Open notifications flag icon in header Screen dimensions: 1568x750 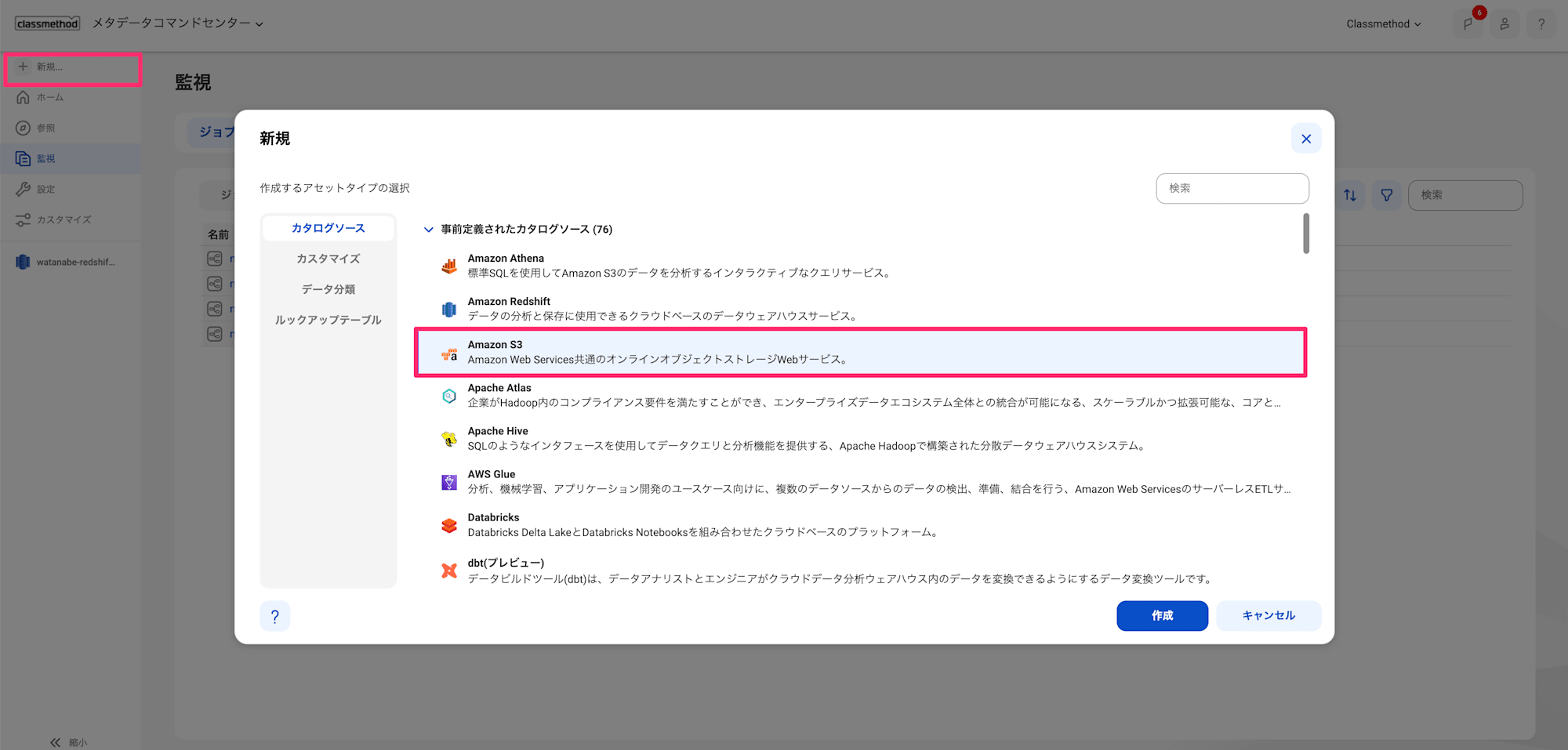point(1468,24)
